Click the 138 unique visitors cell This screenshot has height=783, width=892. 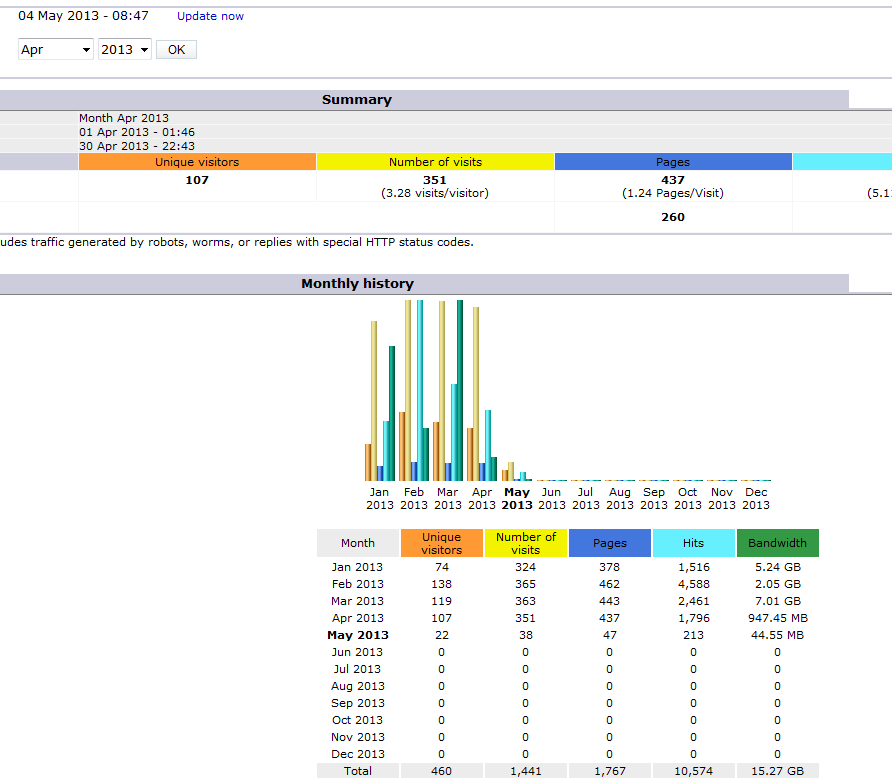(x=441, y=584)
